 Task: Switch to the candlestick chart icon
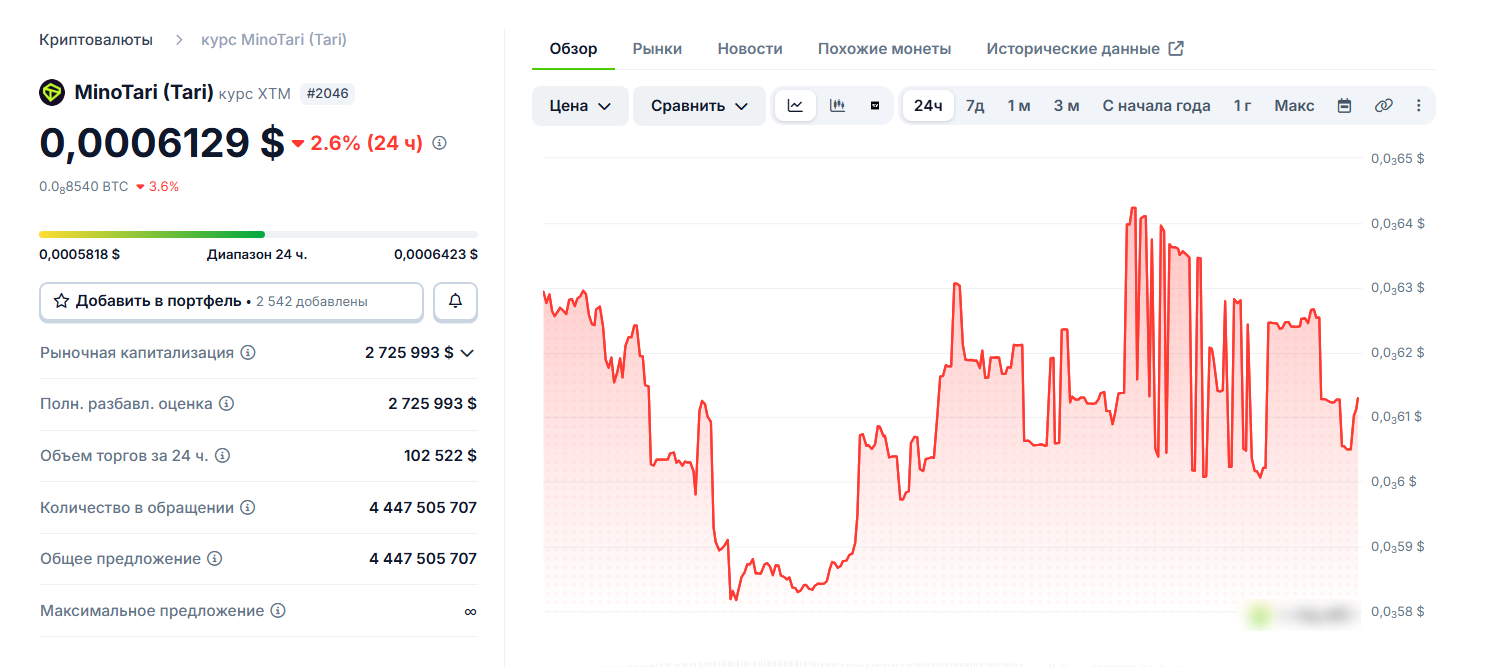point(837,104)
